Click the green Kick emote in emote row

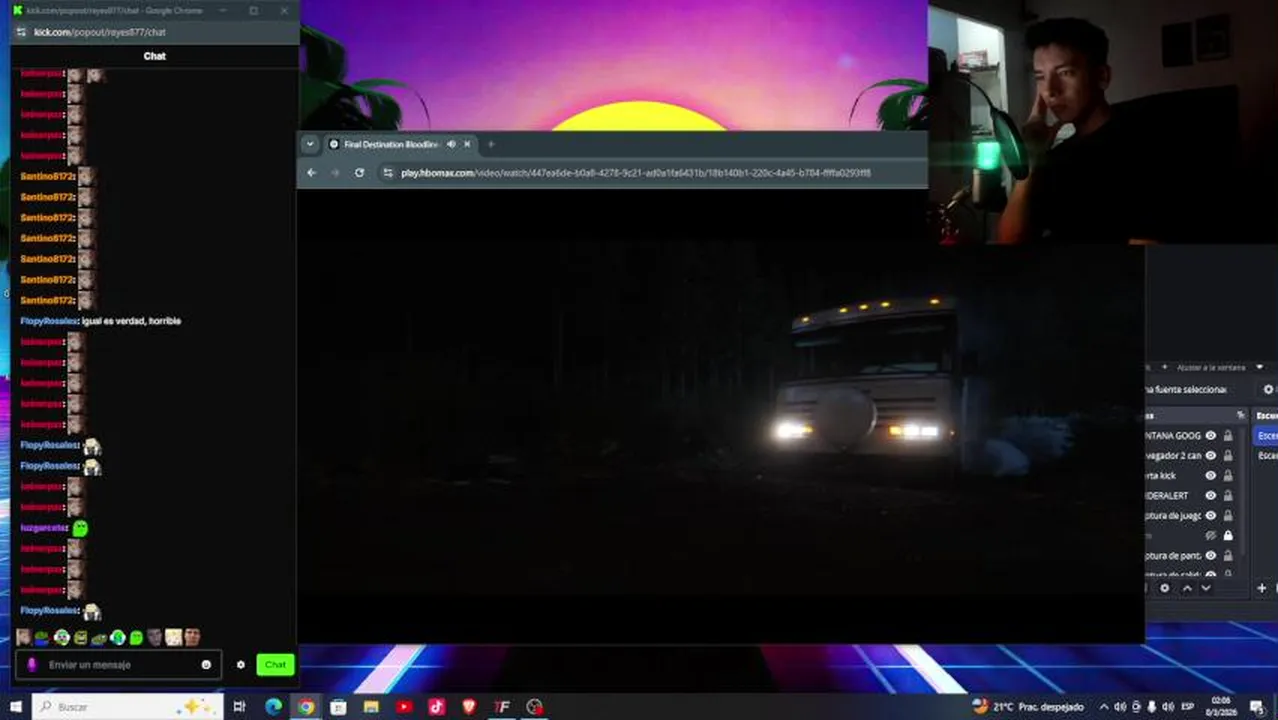[136, 637]
